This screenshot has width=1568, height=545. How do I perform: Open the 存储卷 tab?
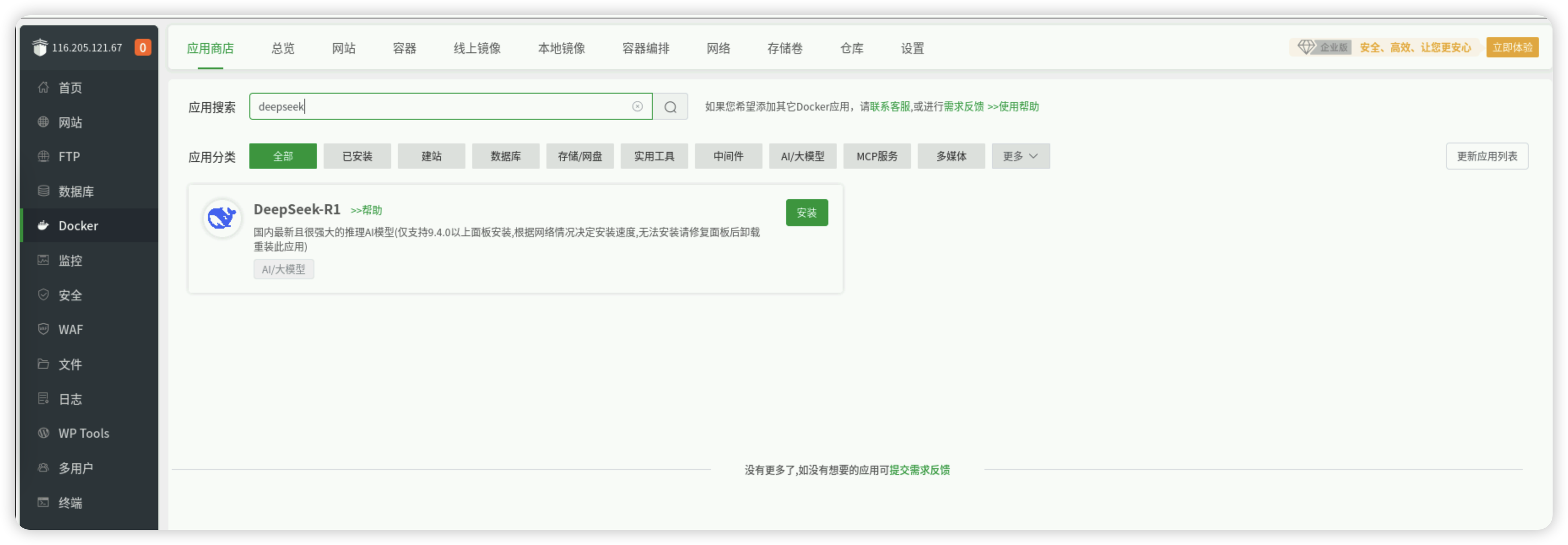coord(784,48)
